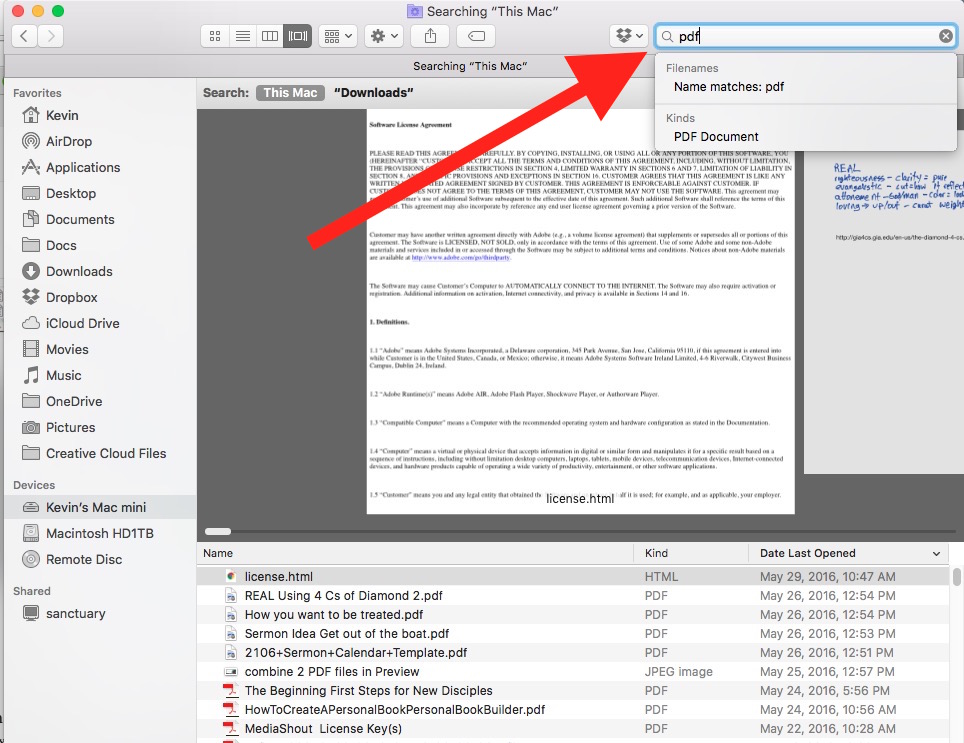Viewport: 964px width, 743px height.
Task: Choose the PDF Document kind suggestion
Action: tap(806, 136)
